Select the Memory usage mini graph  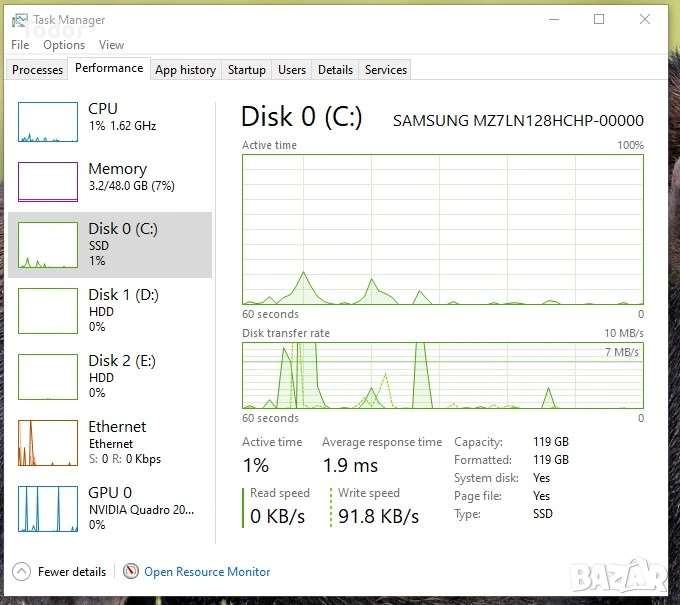[48, 182]
